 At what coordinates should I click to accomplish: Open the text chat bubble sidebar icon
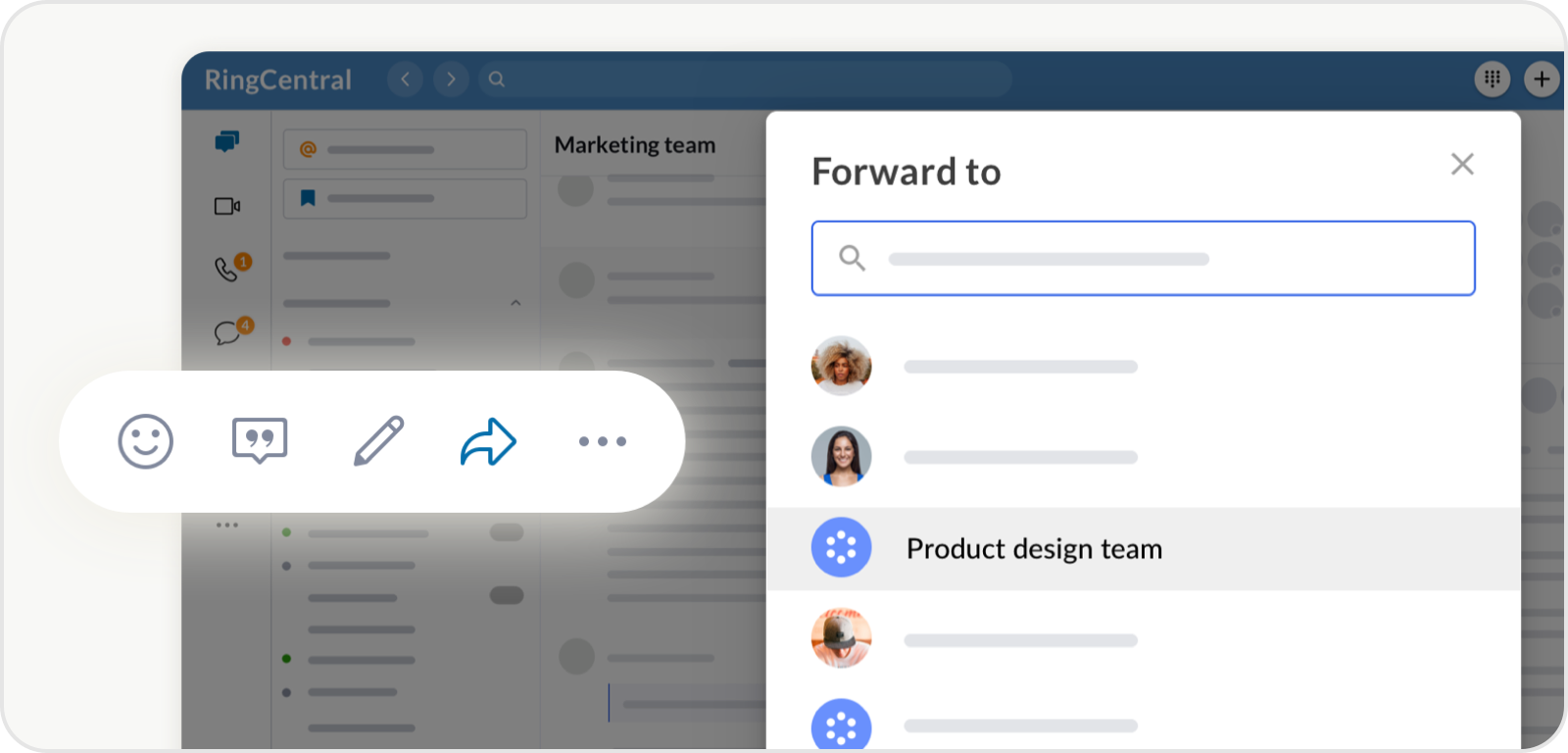click(228, 332)
